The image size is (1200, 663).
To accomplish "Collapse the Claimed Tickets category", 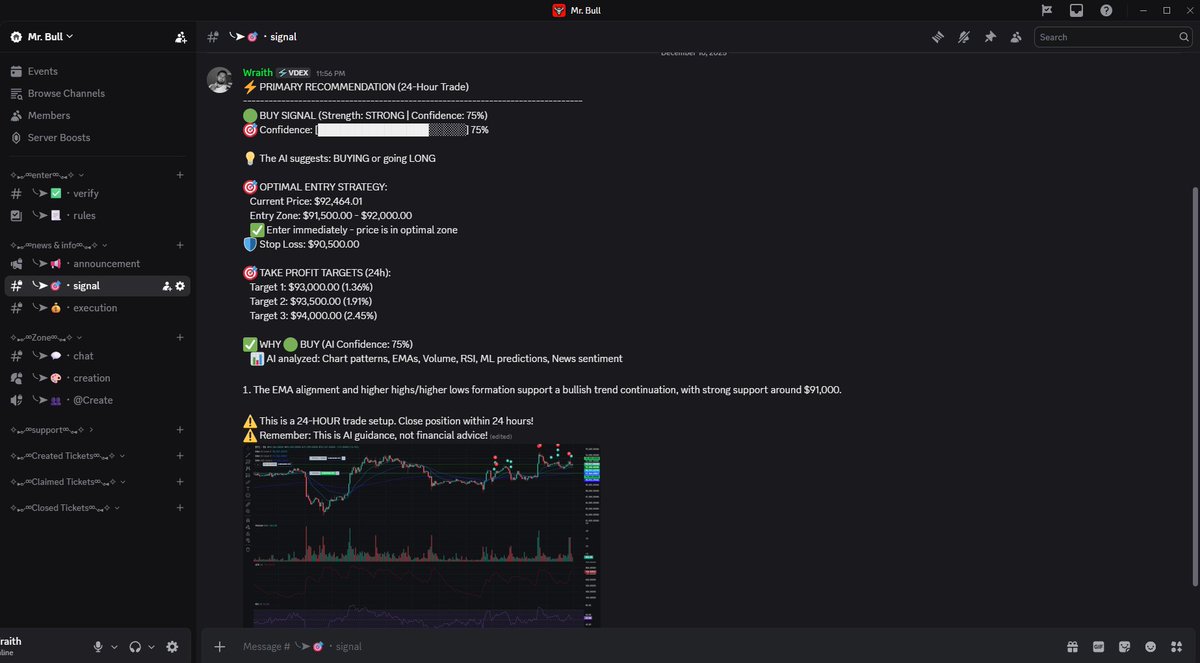I will (x=67, y=481).
